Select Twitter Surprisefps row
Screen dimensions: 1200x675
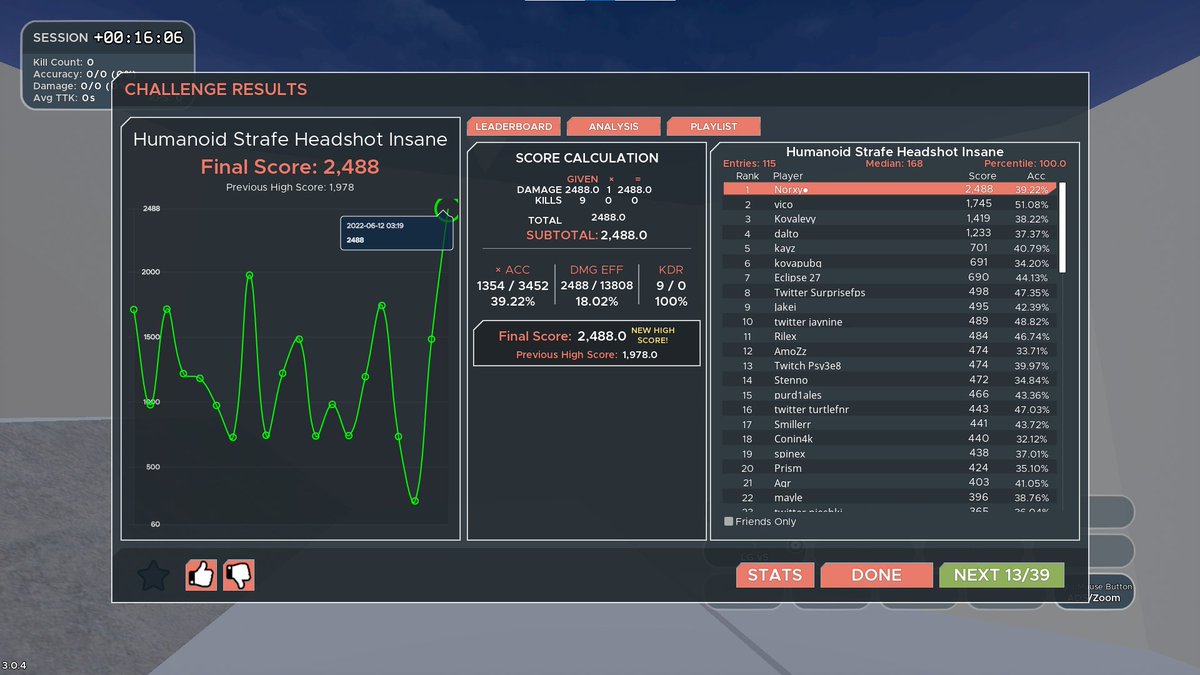point(889,292)
